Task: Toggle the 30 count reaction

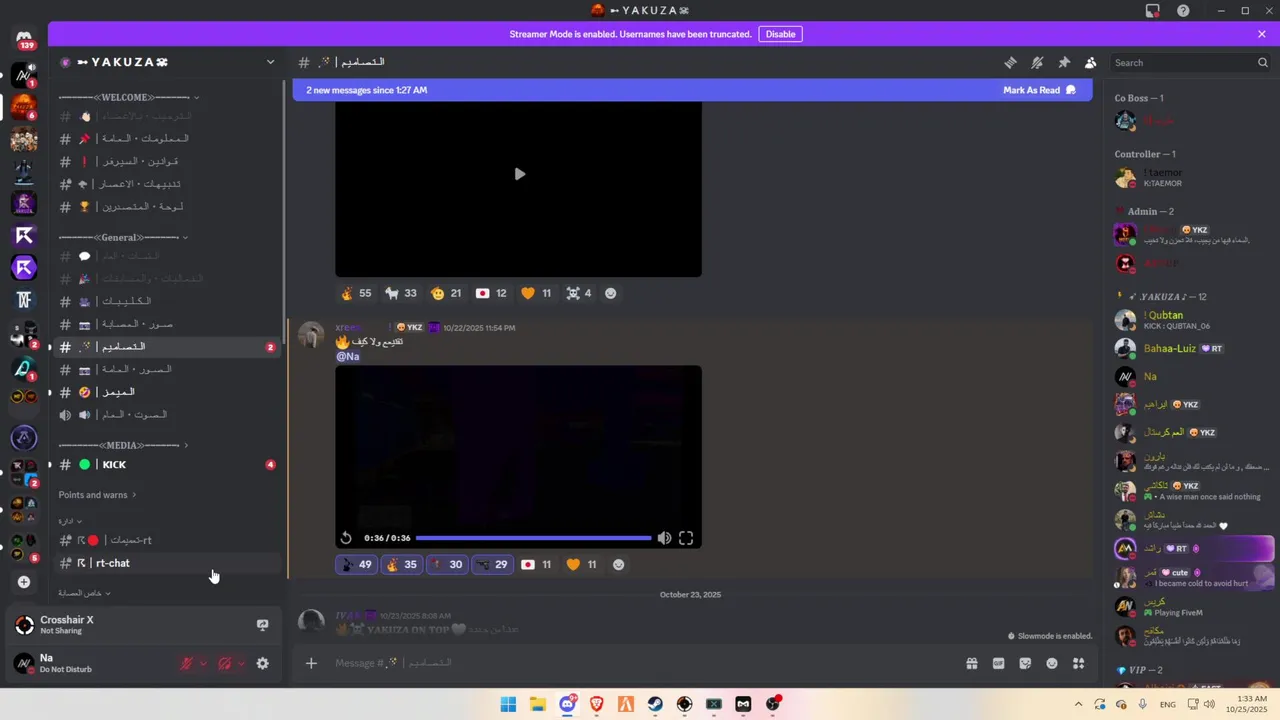Action: [x=447, y=564]
